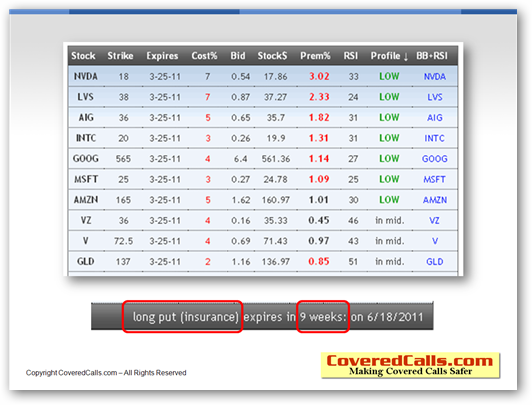Sort table by Profile column header
Screen dimensions: 532x405
pos(389,56)
